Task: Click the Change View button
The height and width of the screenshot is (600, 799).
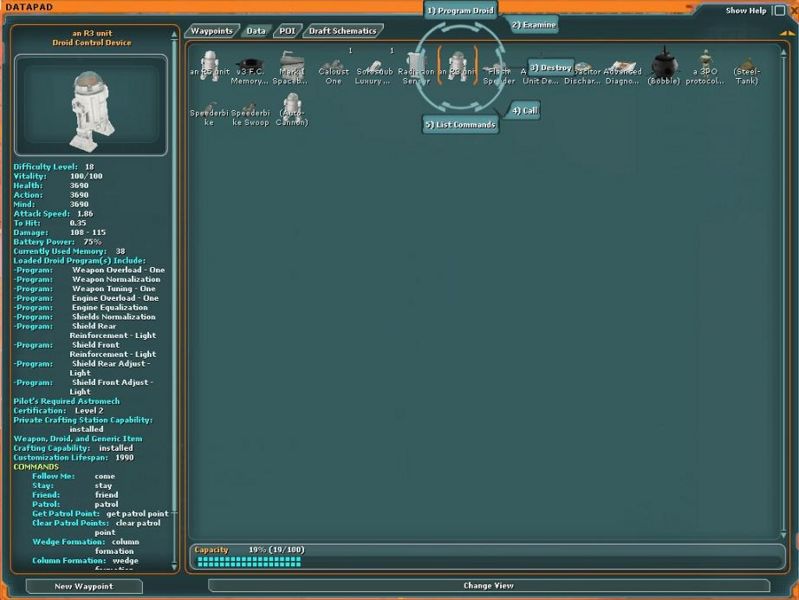Action: pyautogui.click(x=488, y=586)
